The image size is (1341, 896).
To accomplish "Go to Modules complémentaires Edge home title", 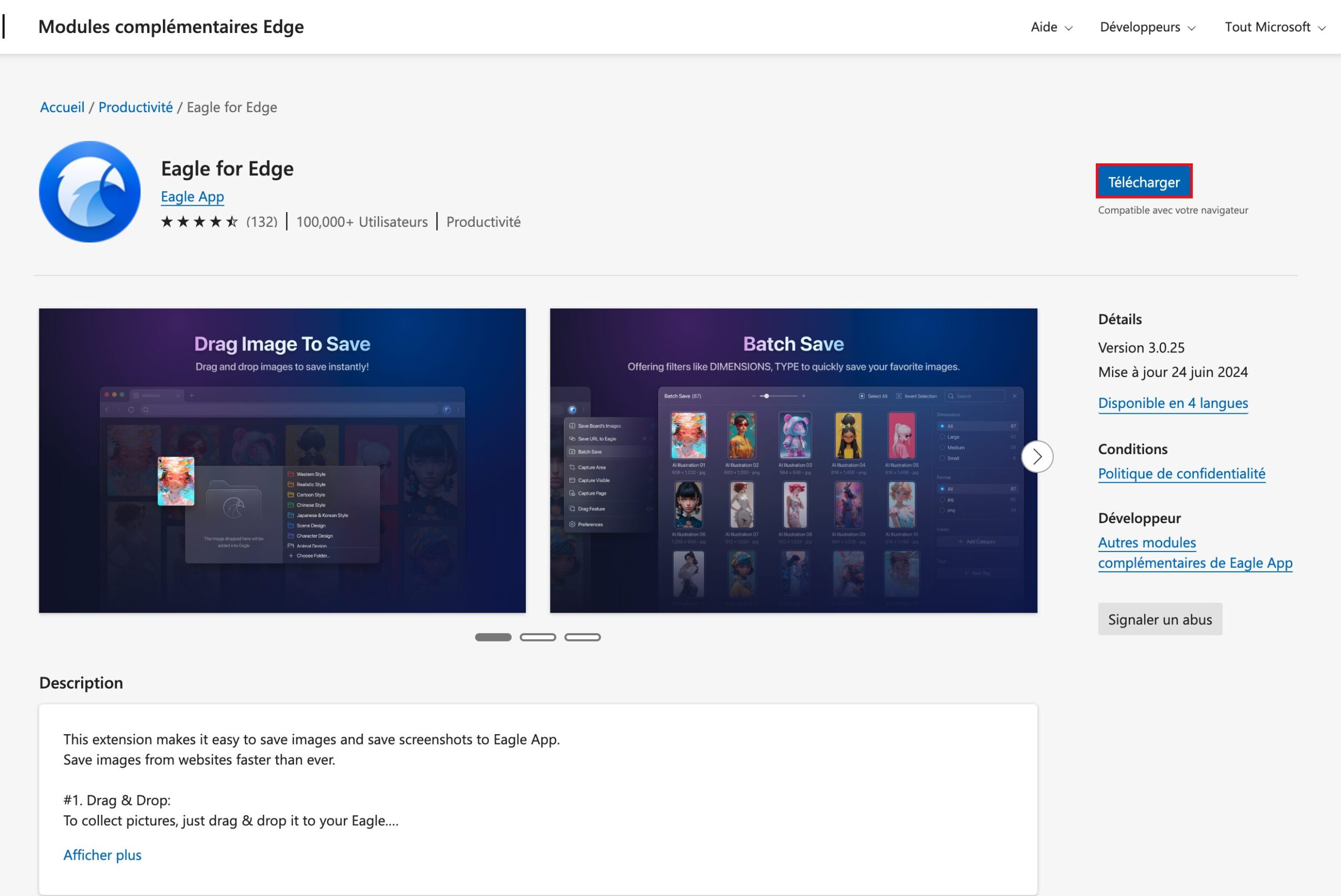I will tap(171, 27).
